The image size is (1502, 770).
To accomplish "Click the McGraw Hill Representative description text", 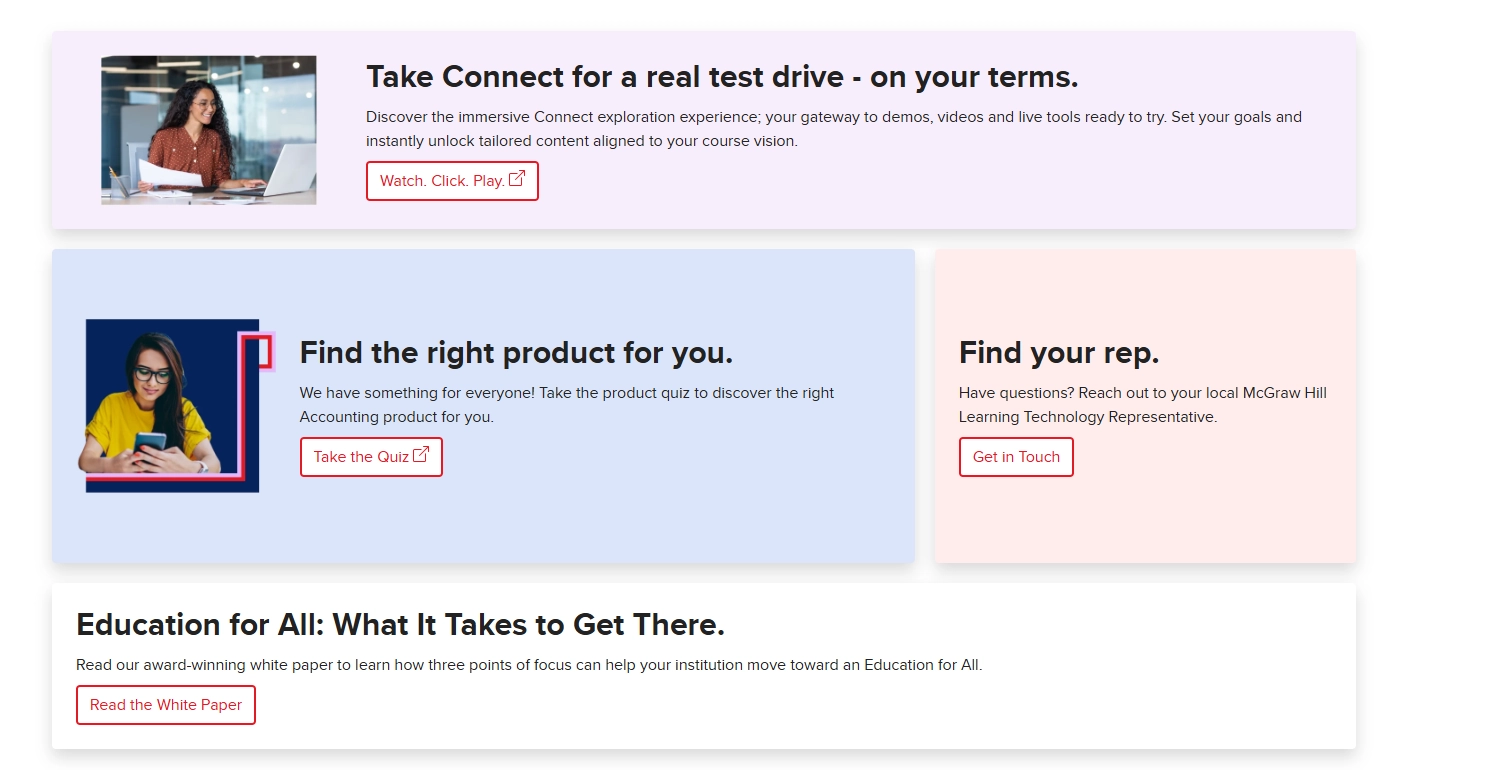I will pyautogui.click(x=1142, y=405).
